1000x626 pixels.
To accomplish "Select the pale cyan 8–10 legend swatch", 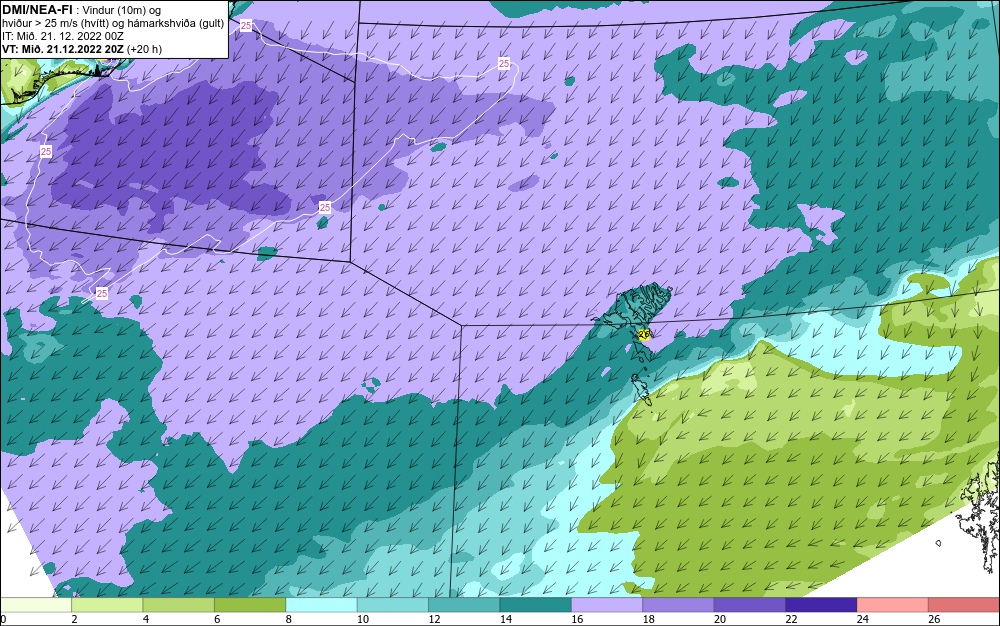I will [x=321, y=605].
